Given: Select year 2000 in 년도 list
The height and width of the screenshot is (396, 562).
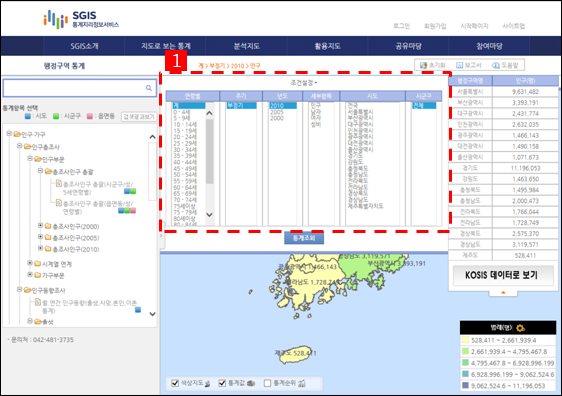Looking at the screenshot, I should [277, 118].
